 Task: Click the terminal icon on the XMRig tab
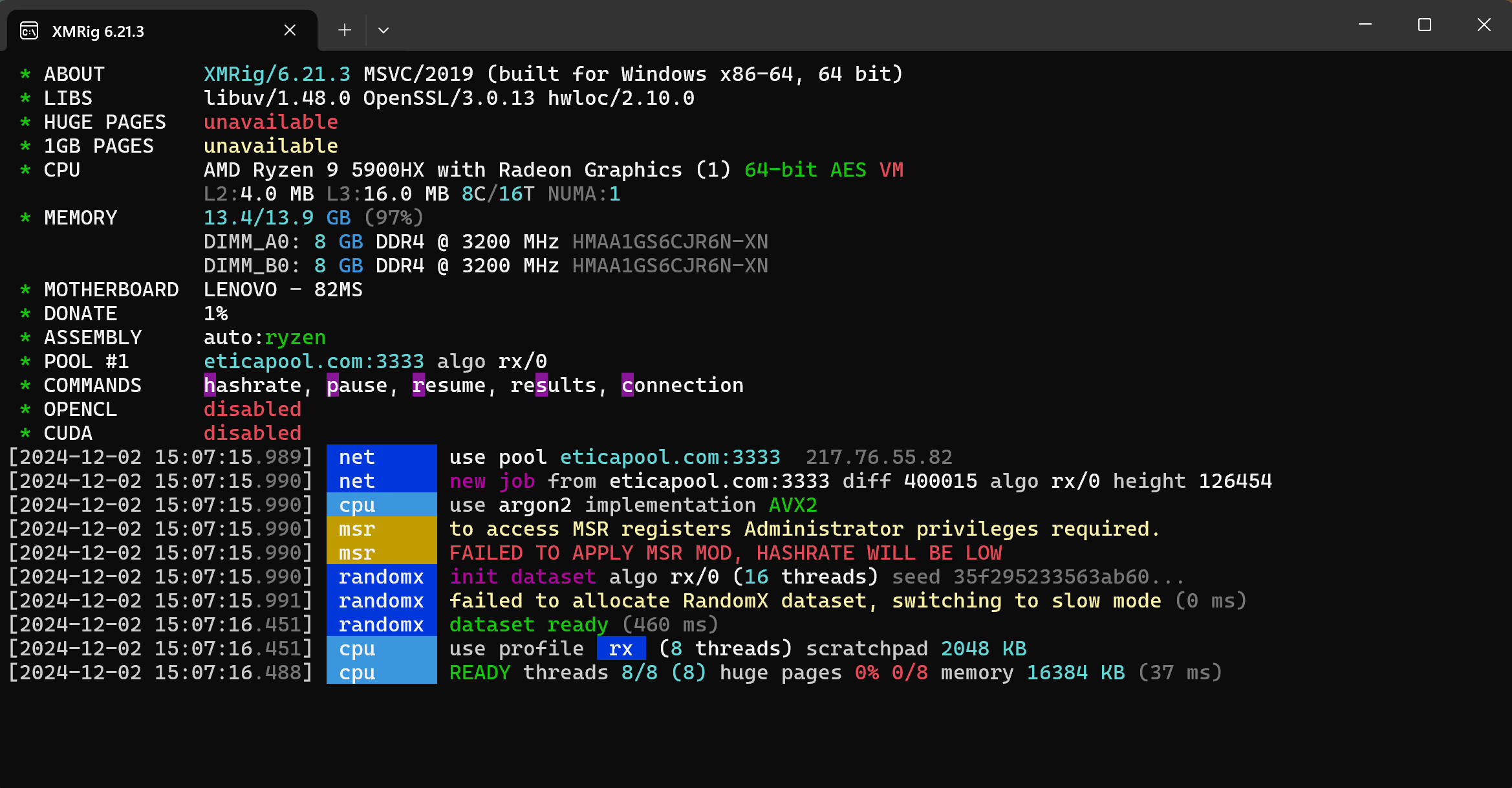29,30
